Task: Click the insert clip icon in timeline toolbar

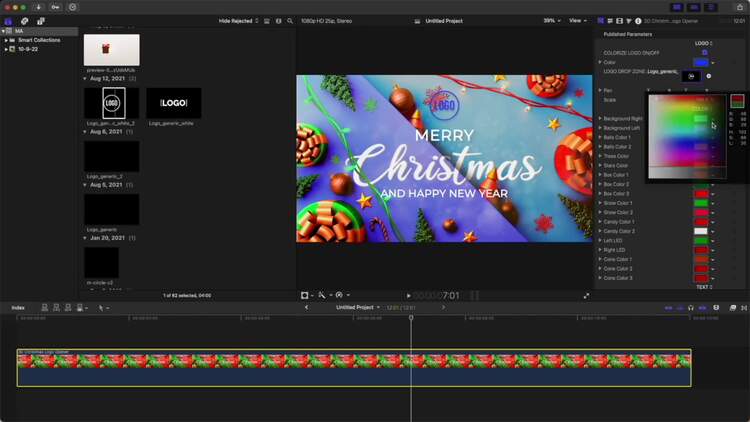Action: (56, 308)
